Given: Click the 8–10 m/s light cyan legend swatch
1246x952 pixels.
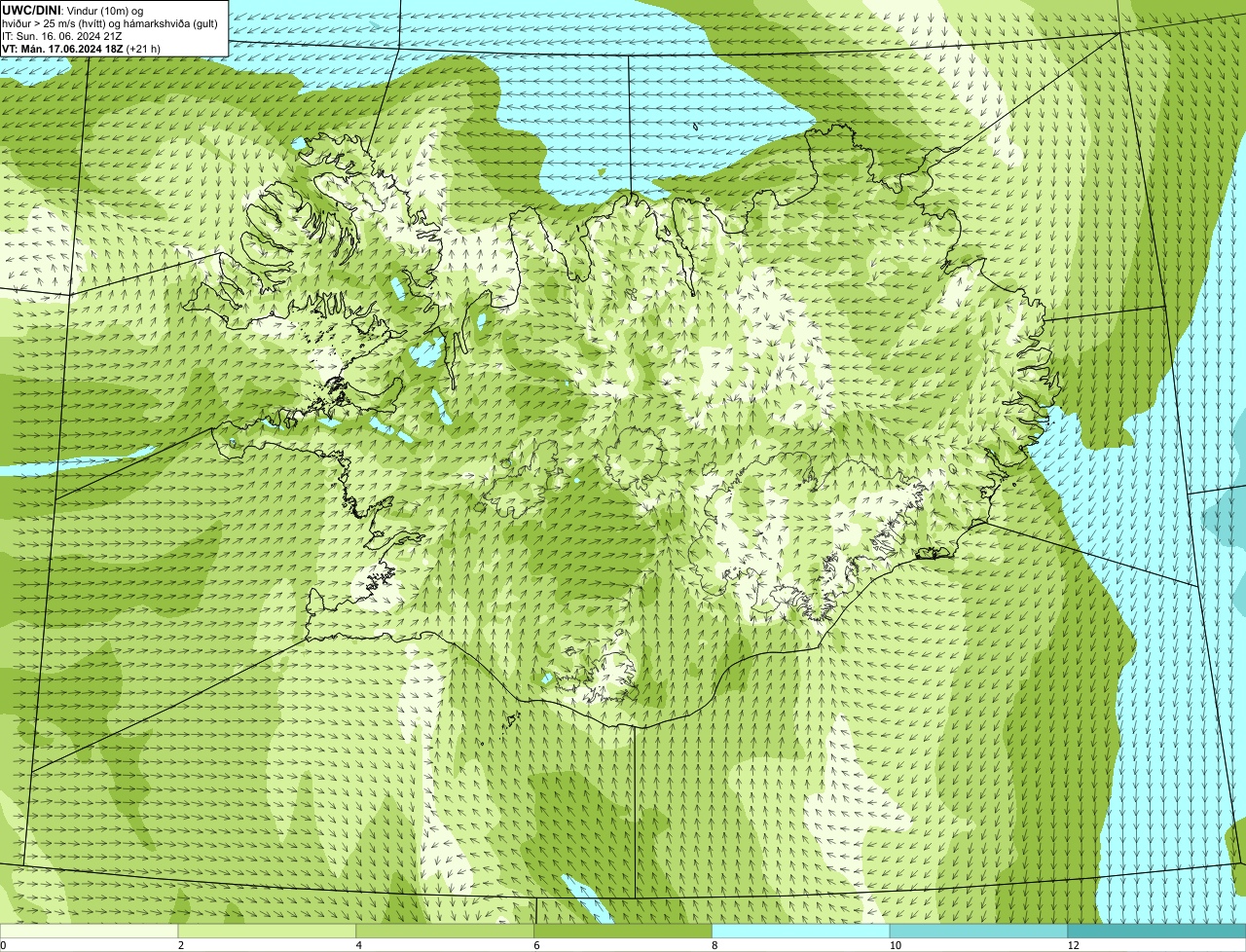Looking at the screenshot, I should (x=801, y=931).
